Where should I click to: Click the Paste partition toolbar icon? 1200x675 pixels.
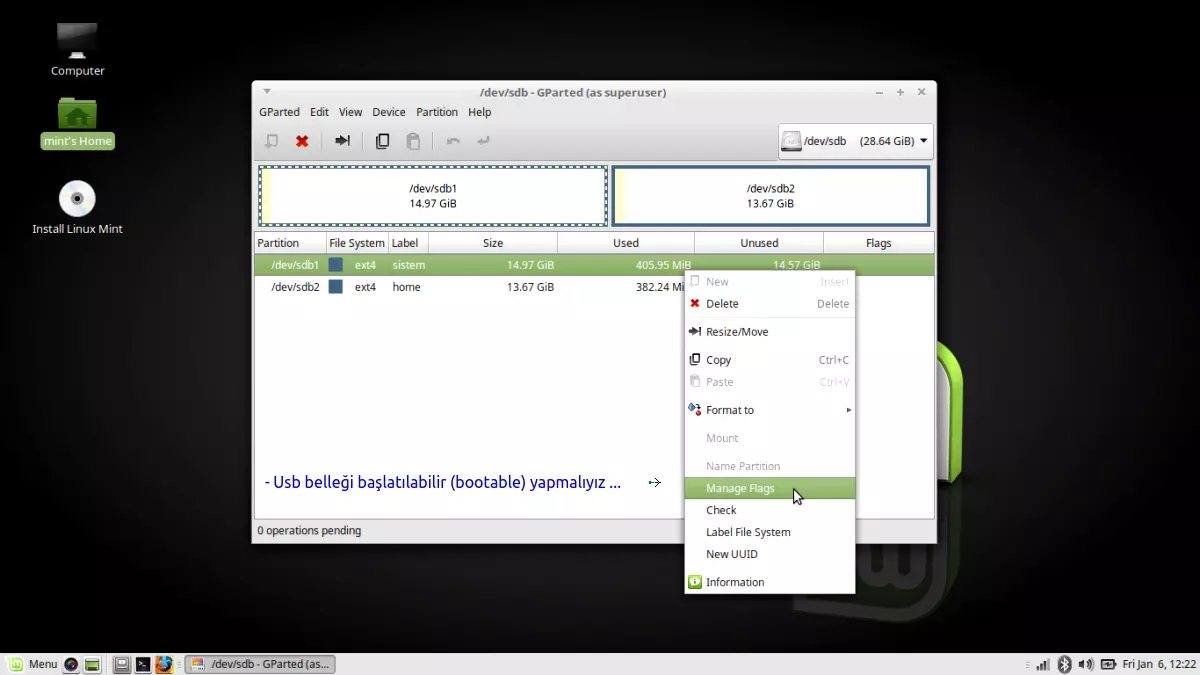tap(413, 141)
